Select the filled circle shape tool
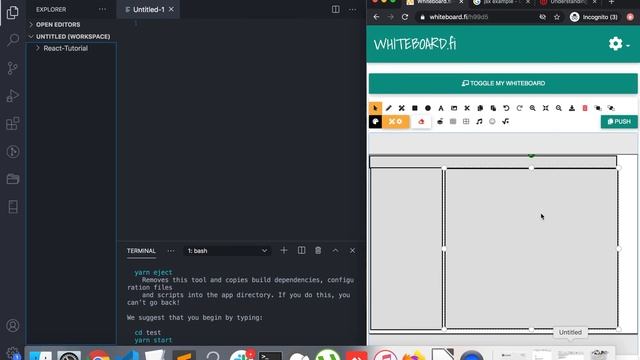 click(428, 108)
